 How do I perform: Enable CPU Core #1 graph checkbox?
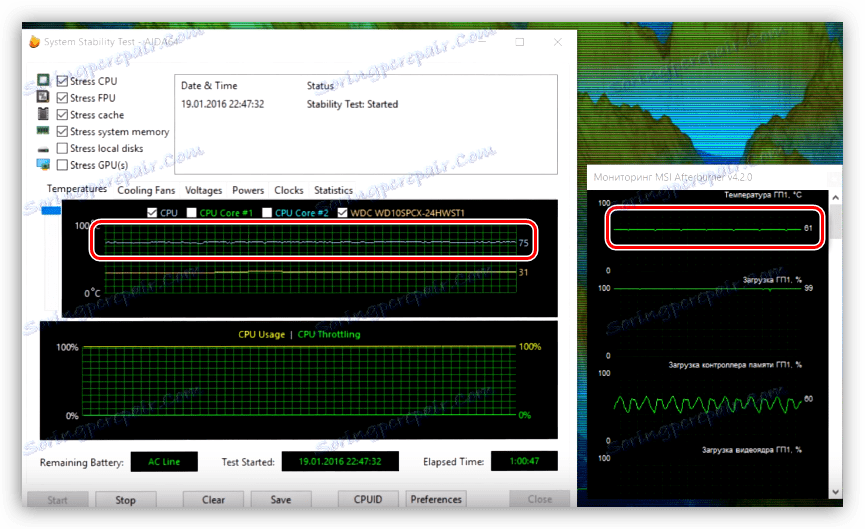191,212
